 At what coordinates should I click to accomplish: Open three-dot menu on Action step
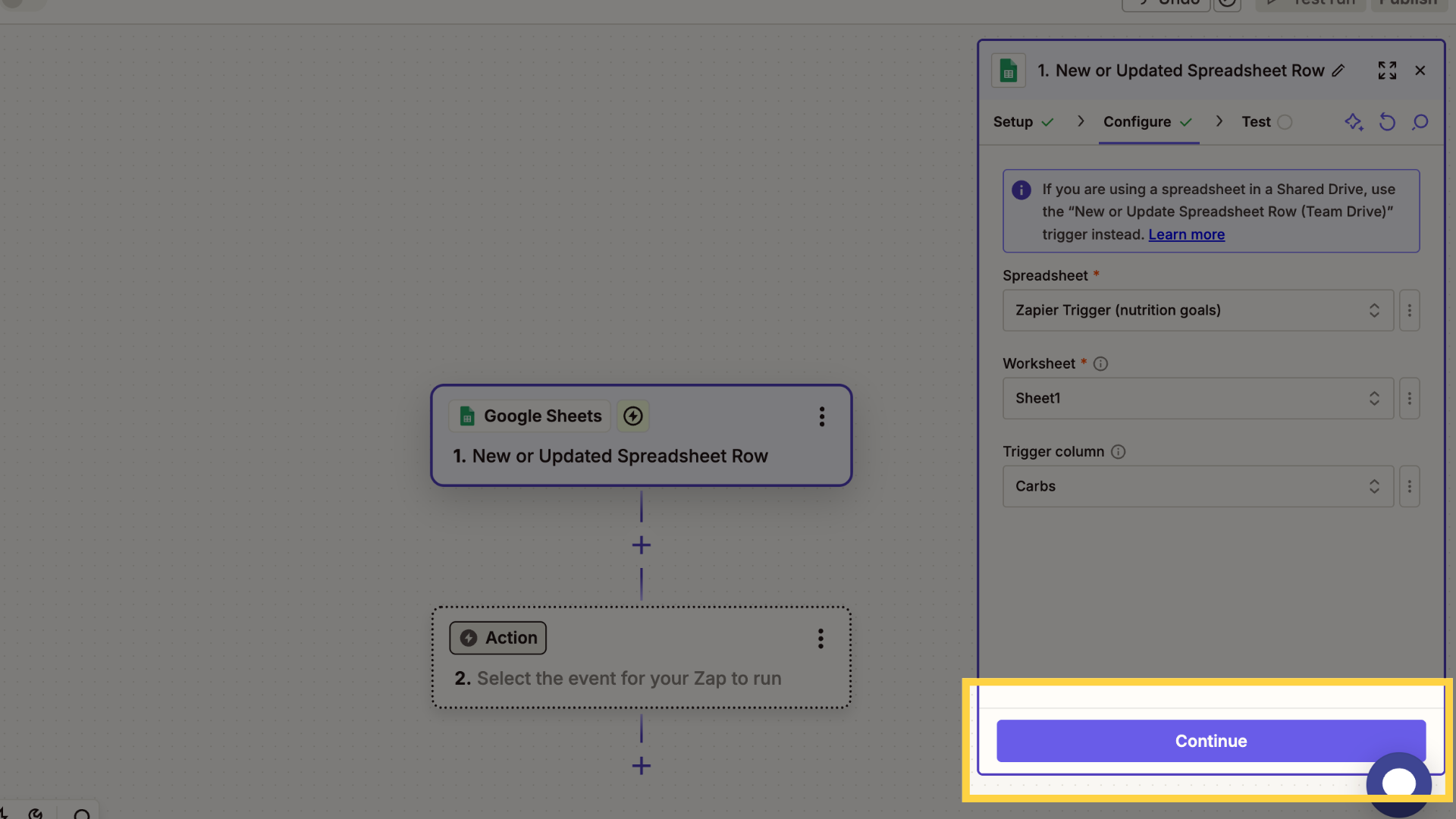coord(821,639)
